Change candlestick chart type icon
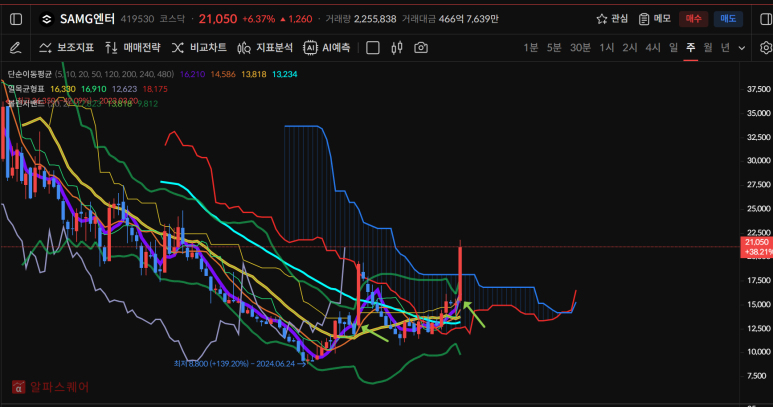The height and width of the screenshot is (407, 773). 397,48
